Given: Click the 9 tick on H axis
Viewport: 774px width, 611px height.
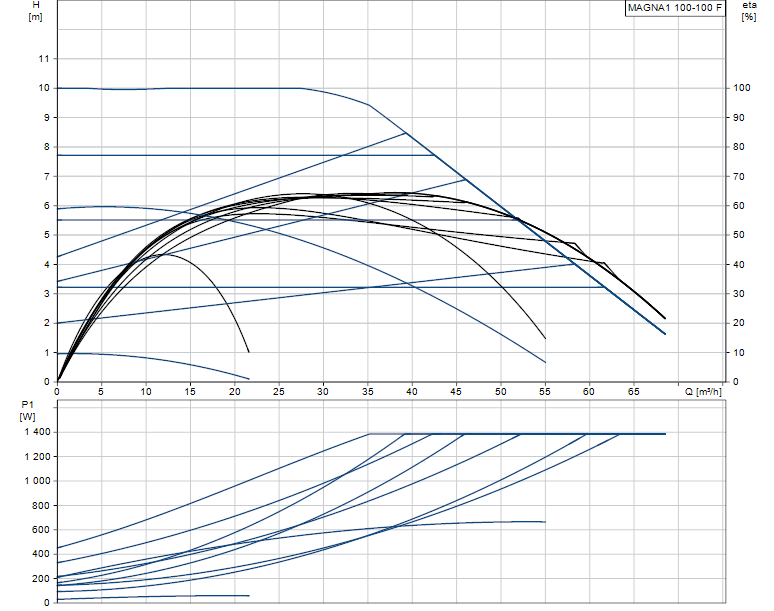Looking at the screenshot, I should [47, 117].
